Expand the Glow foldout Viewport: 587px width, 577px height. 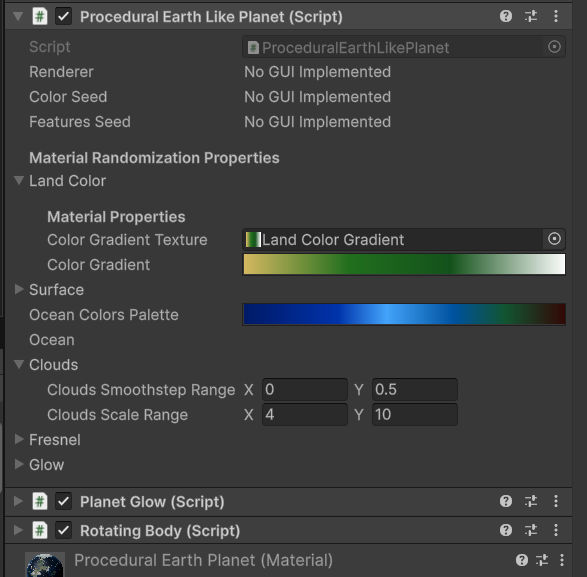[x=19, y=464]
